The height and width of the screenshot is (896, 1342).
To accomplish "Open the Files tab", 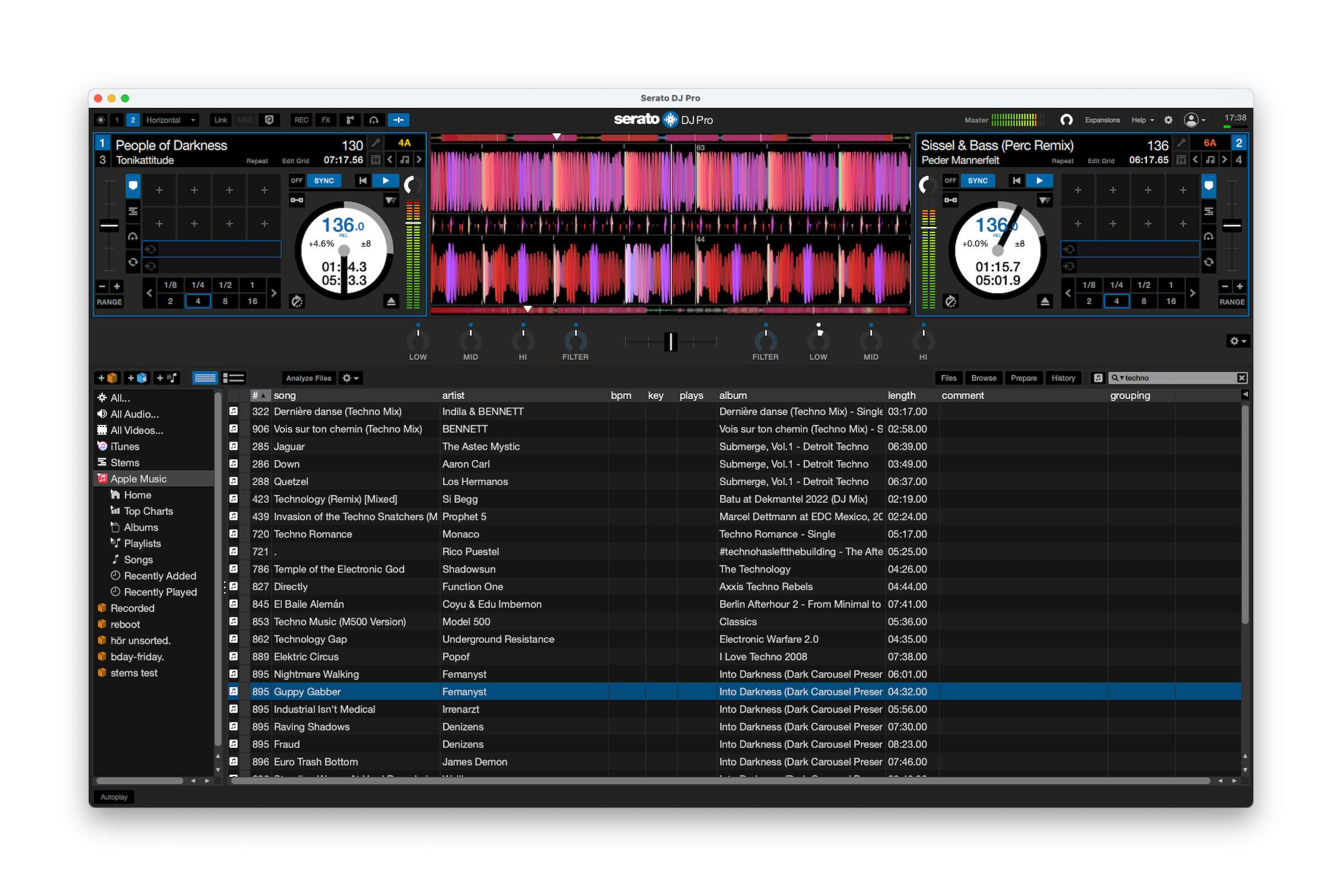I will [948, 378].
